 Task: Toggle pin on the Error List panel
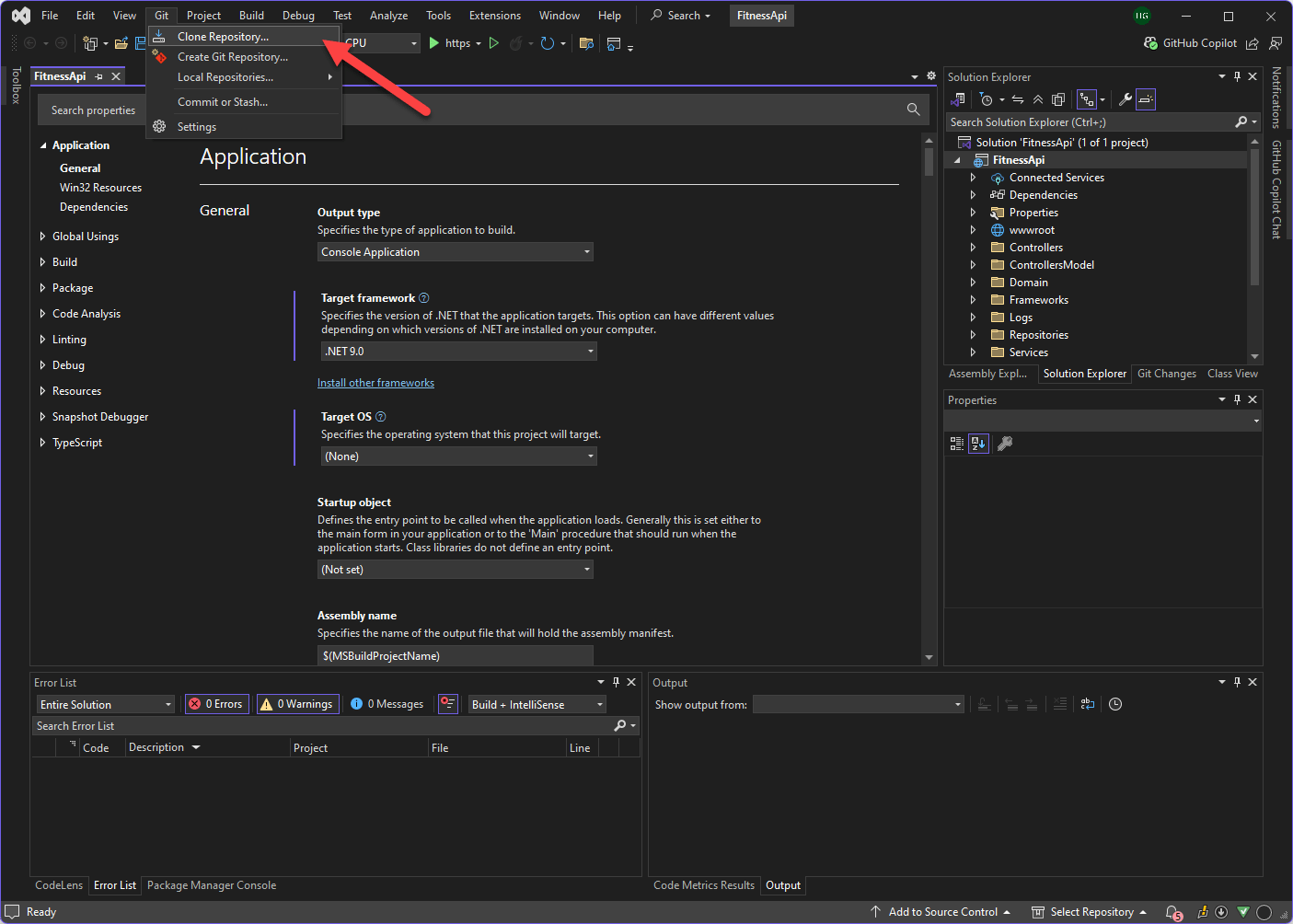coord(616,682)
